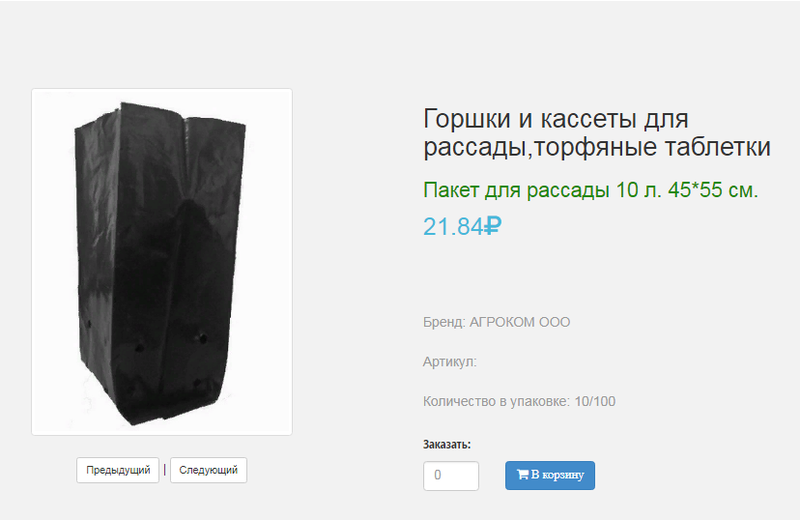Focus the order quantity input field

tap(451, 476)
